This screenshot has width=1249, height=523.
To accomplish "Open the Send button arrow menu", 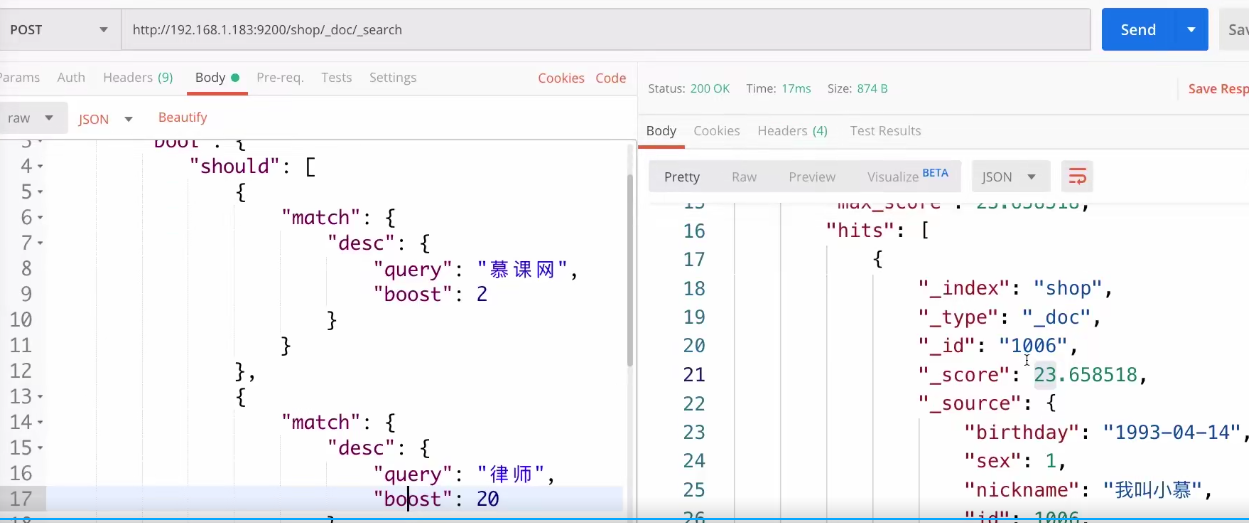I will 1191,30.
